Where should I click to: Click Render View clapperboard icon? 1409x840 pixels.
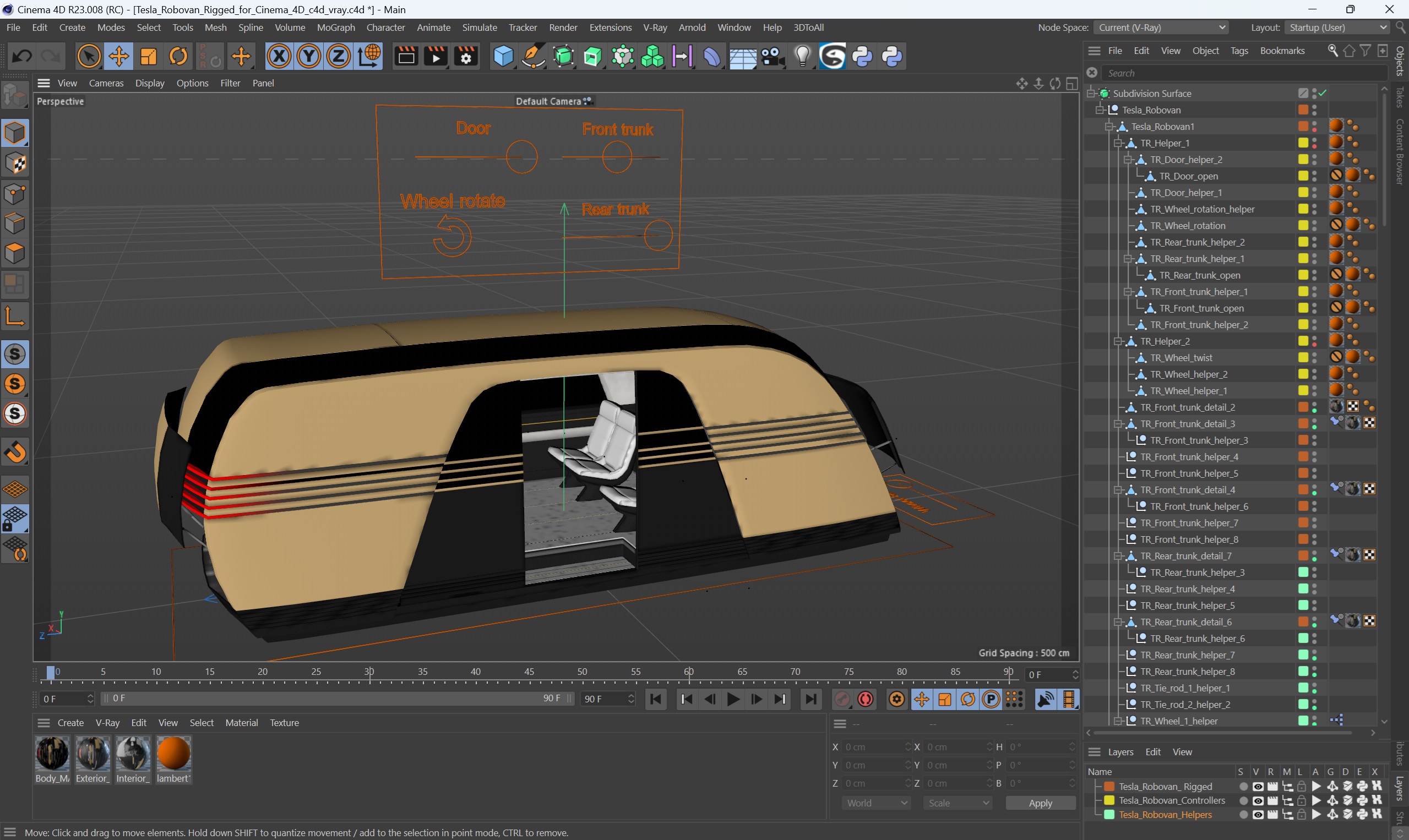coord(406,56)
